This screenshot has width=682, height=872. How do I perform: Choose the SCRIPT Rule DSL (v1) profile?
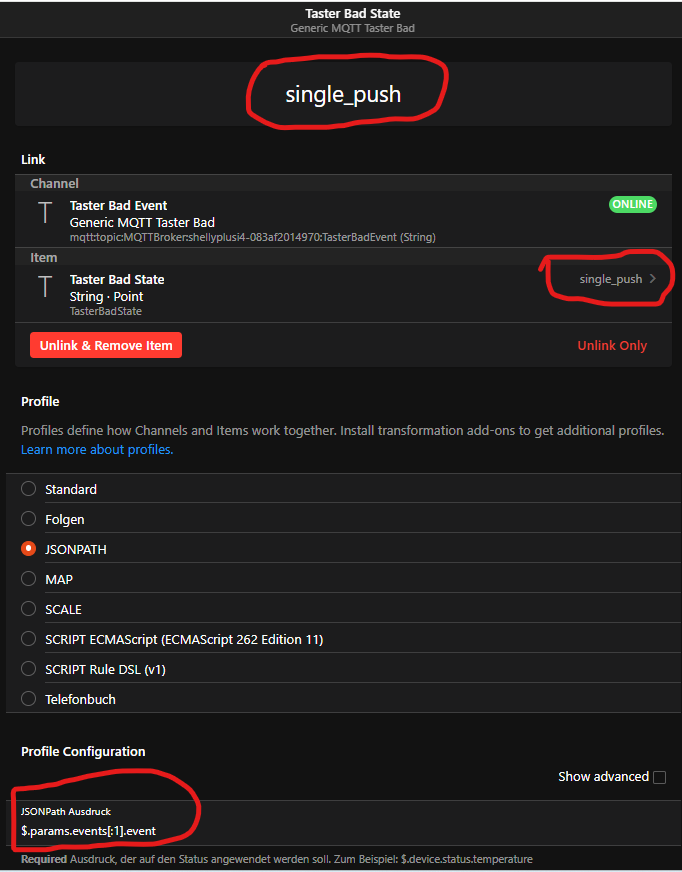[28, 669]
